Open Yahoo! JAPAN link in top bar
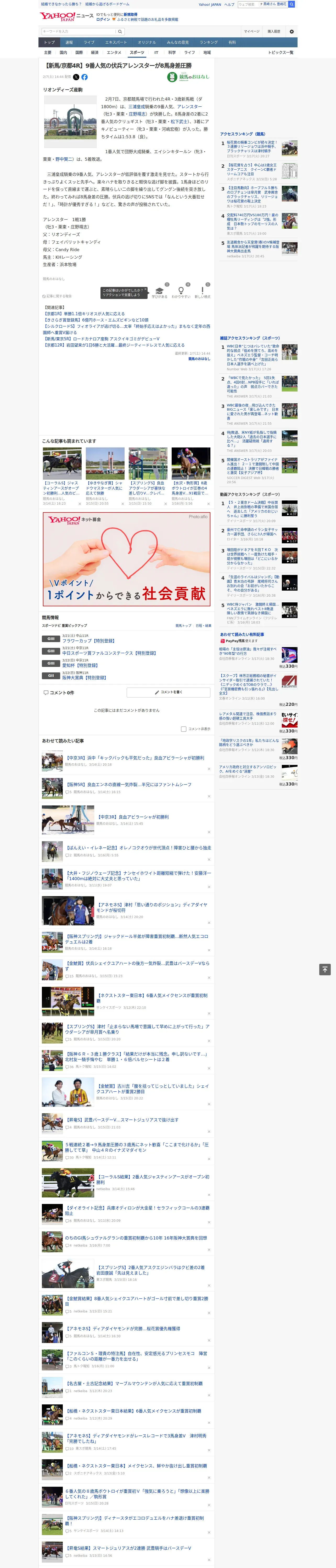This screenshot has height=1568, width=336. pos(210,4)
